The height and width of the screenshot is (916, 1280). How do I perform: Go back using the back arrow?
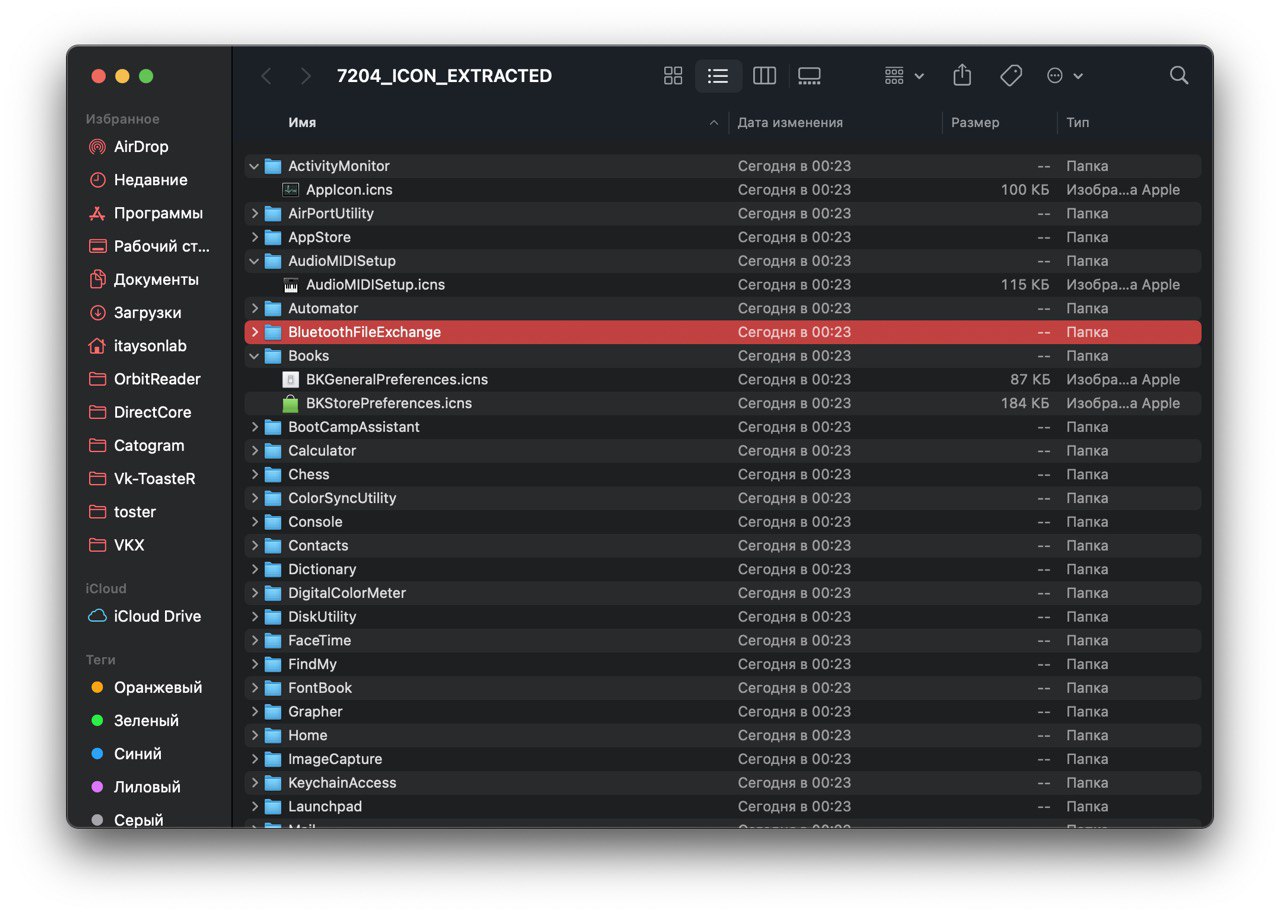266,76
